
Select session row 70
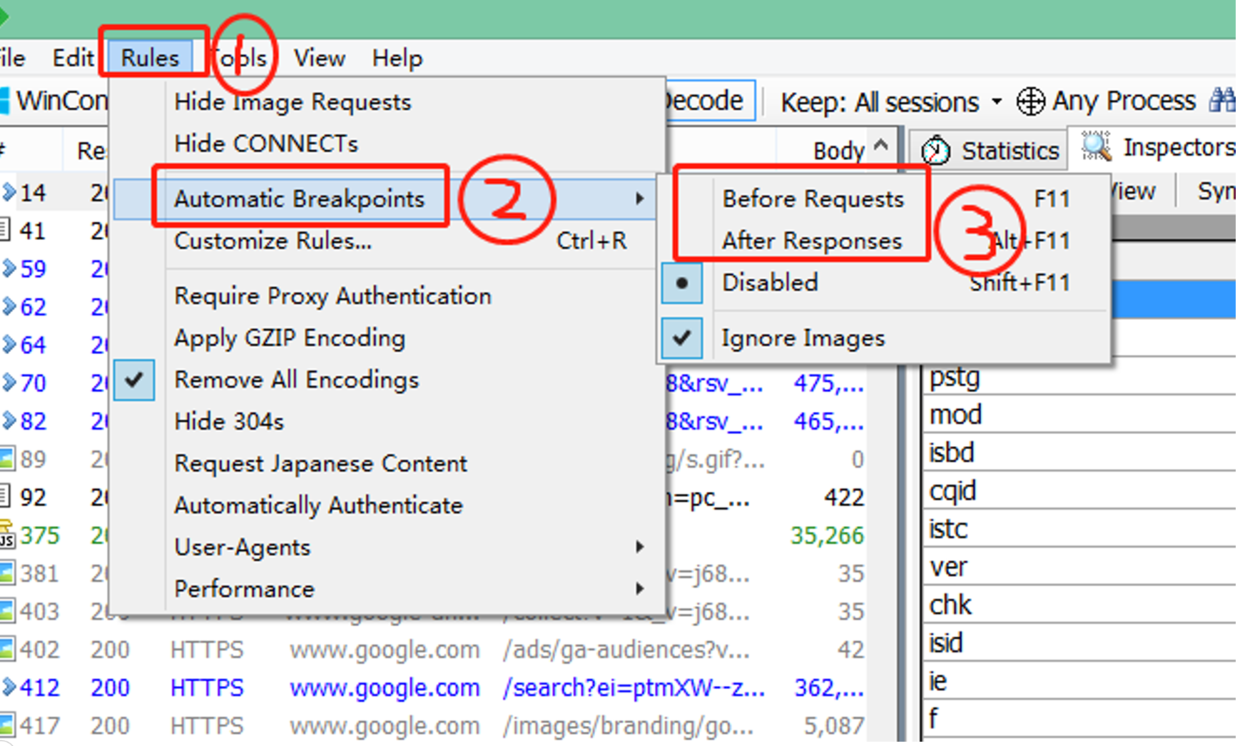click(x=54, y=383)
